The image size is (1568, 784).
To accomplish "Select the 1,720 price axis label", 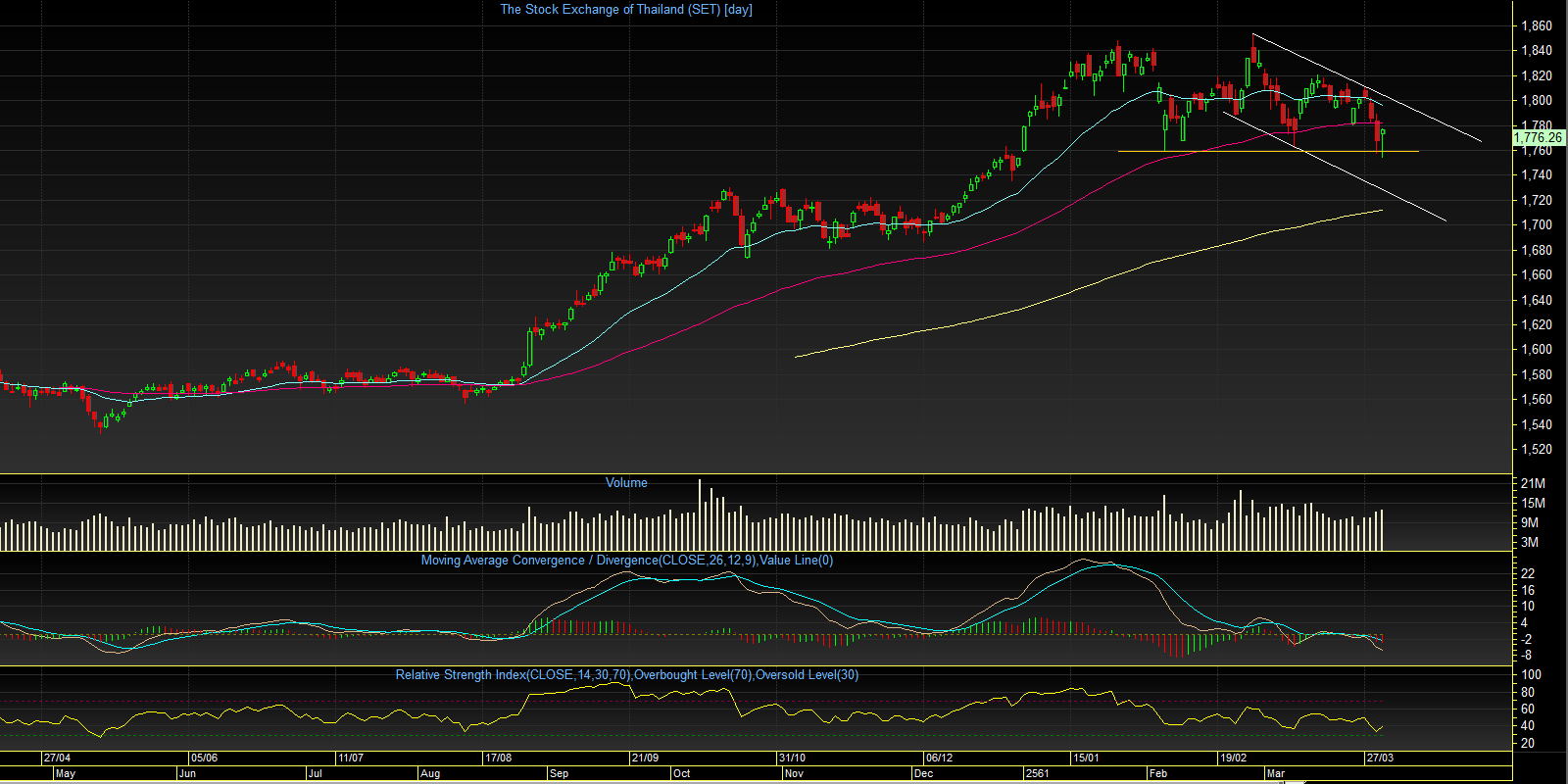I will point(1536,200).
